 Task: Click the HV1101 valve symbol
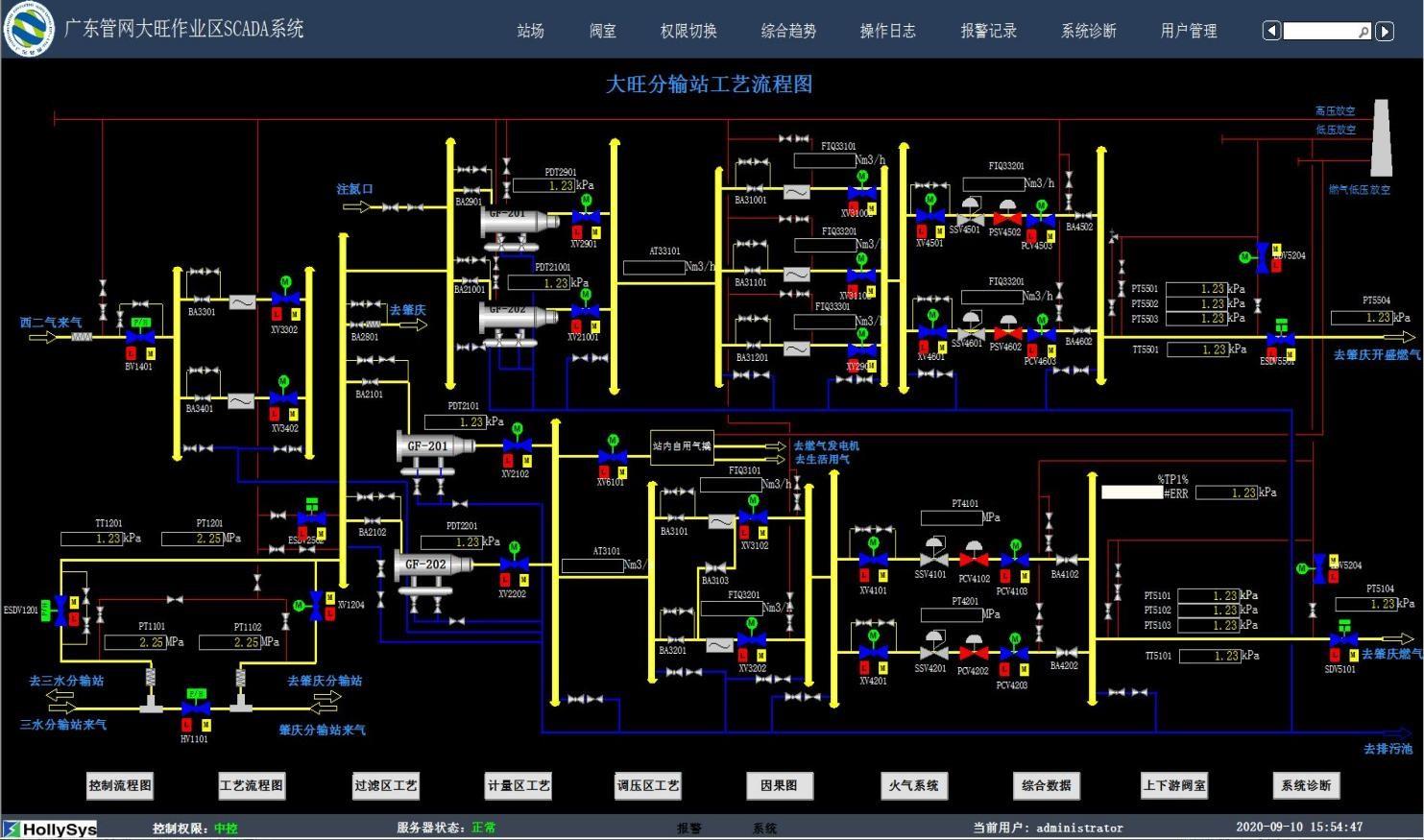point(195,708)
